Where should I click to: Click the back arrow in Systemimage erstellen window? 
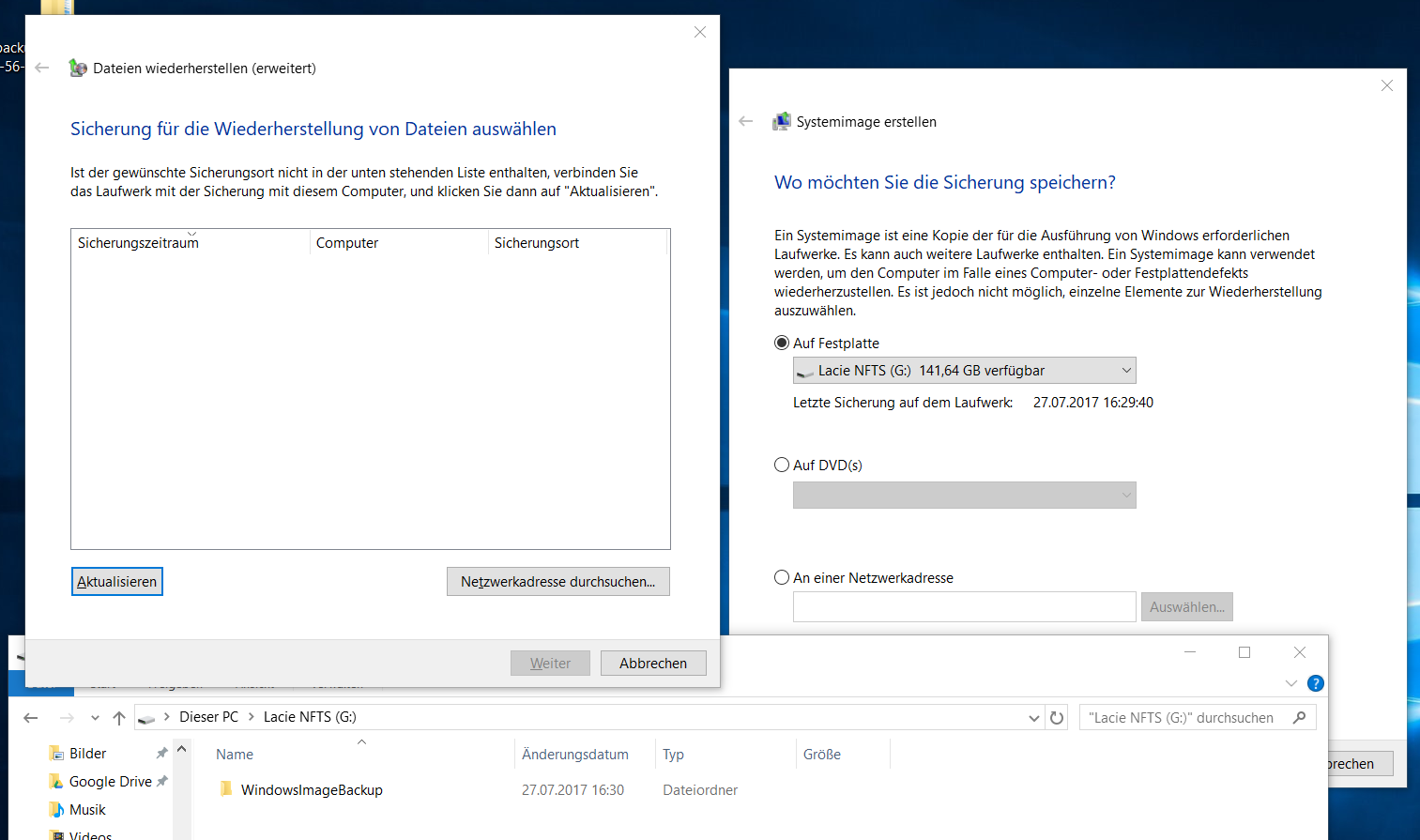(746, 121)
